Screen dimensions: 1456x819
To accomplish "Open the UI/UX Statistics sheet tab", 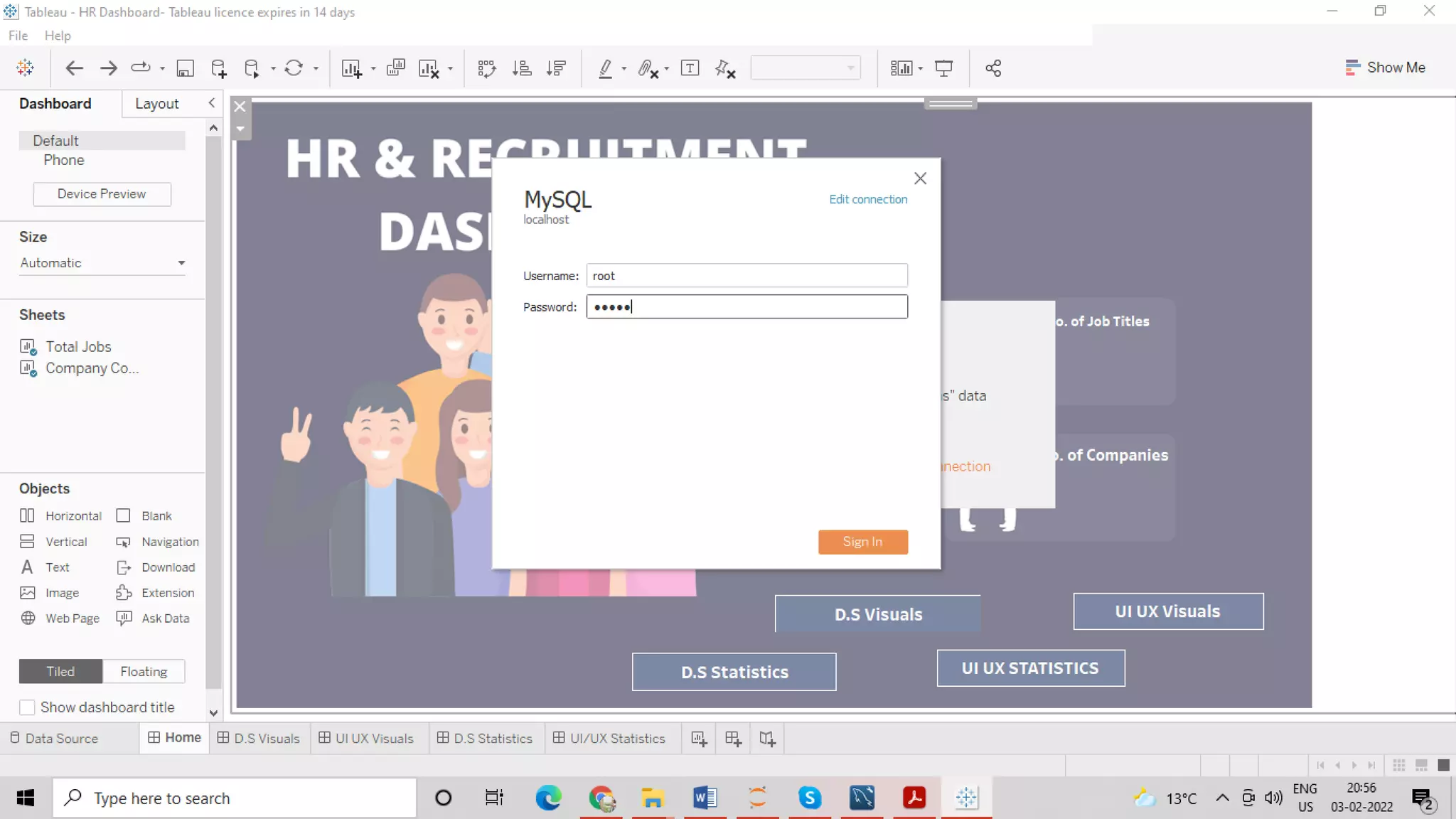I will click(x=609, y=739).
